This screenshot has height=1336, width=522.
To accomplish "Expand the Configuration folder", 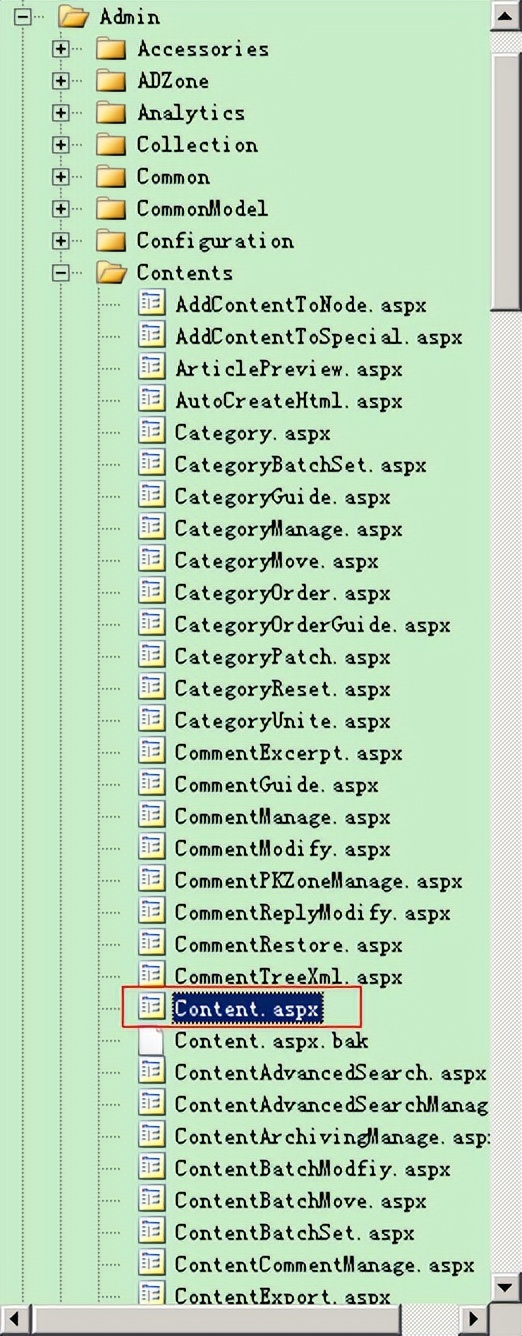I will tap(61, 240).
